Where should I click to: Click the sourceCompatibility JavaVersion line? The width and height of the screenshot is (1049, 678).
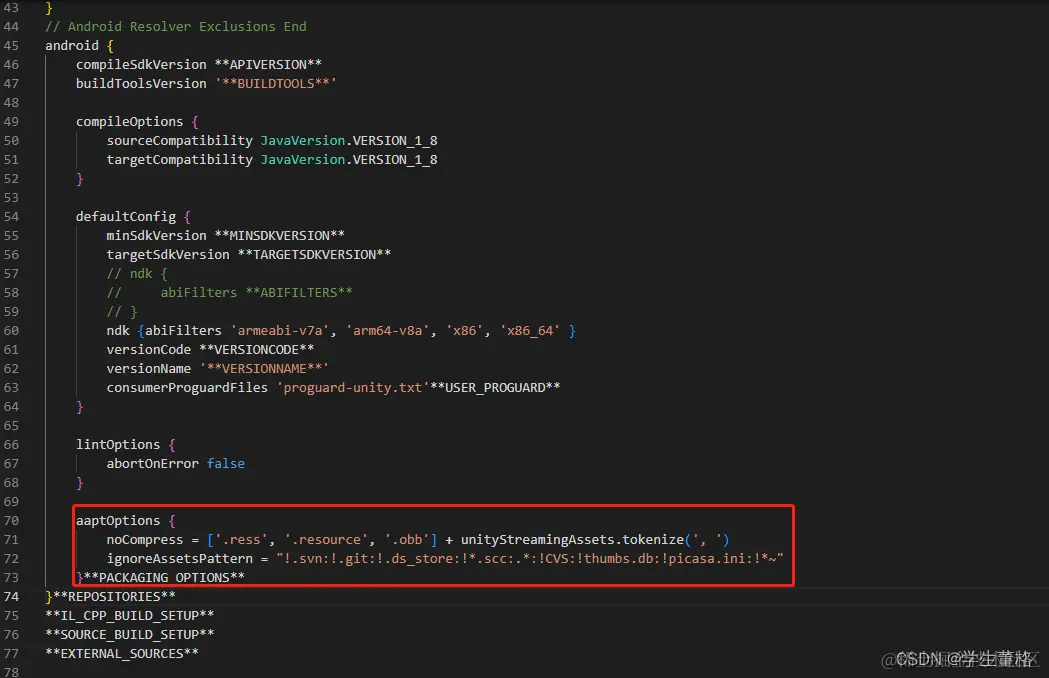tap(272, 141)
